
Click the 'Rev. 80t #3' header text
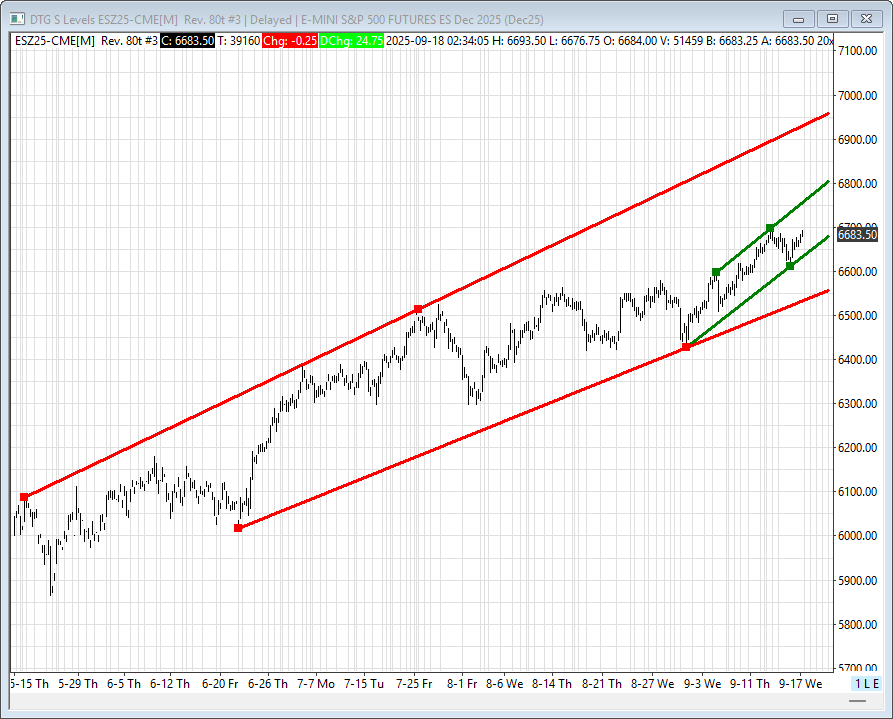129,41
